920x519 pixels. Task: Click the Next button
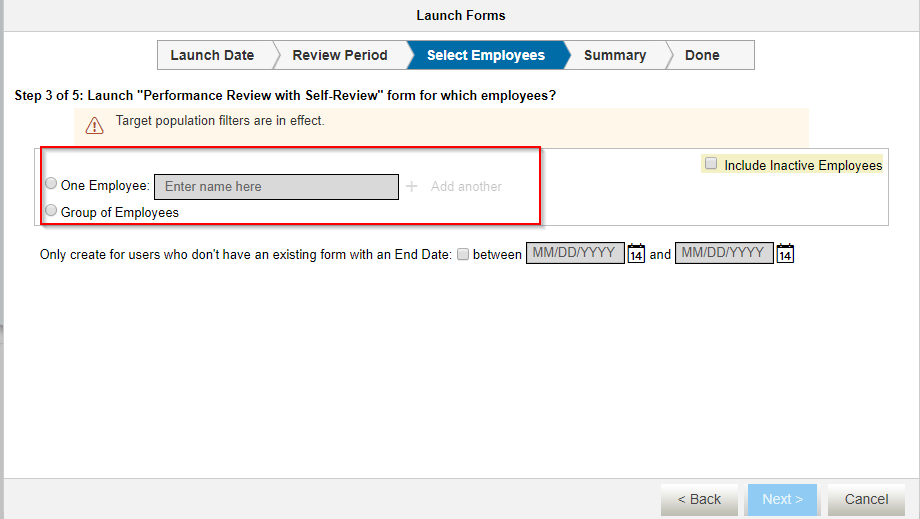pyautogui.click(x=782, y=499)
